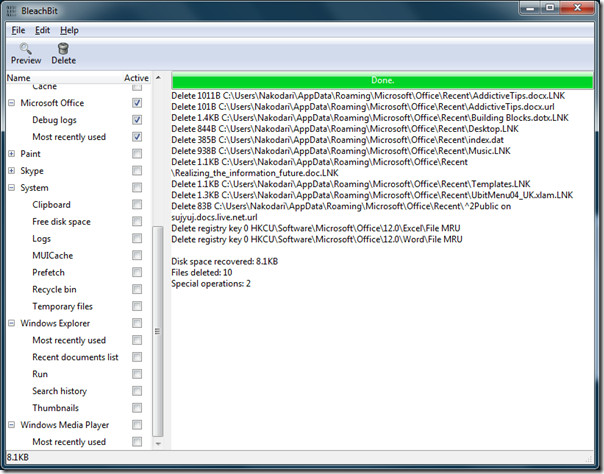Click the BleachBit title bar app icon
Screen dimensions: 604x474
click(x=12, y=11)
